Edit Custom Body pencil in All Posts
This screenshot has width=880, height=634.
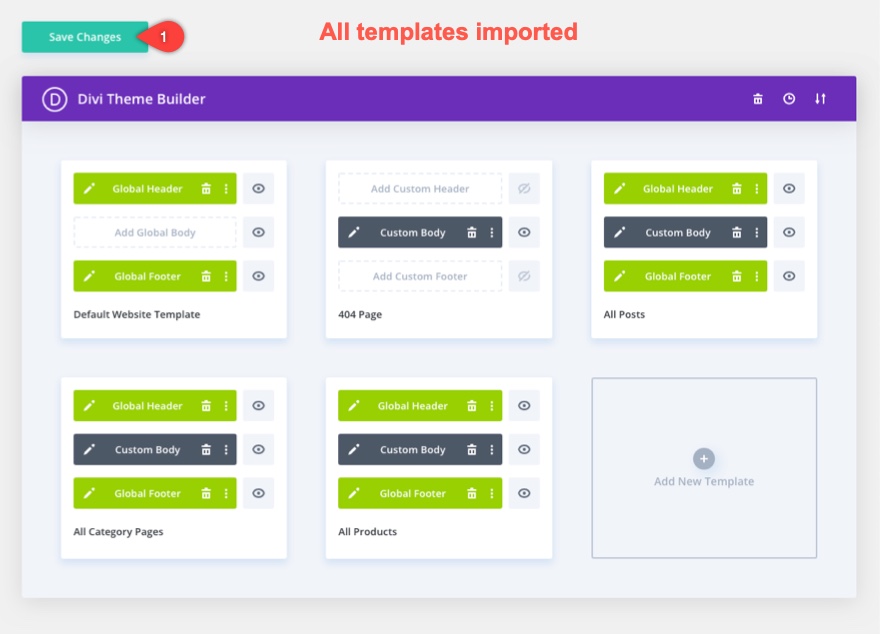(x=620, y=233)
